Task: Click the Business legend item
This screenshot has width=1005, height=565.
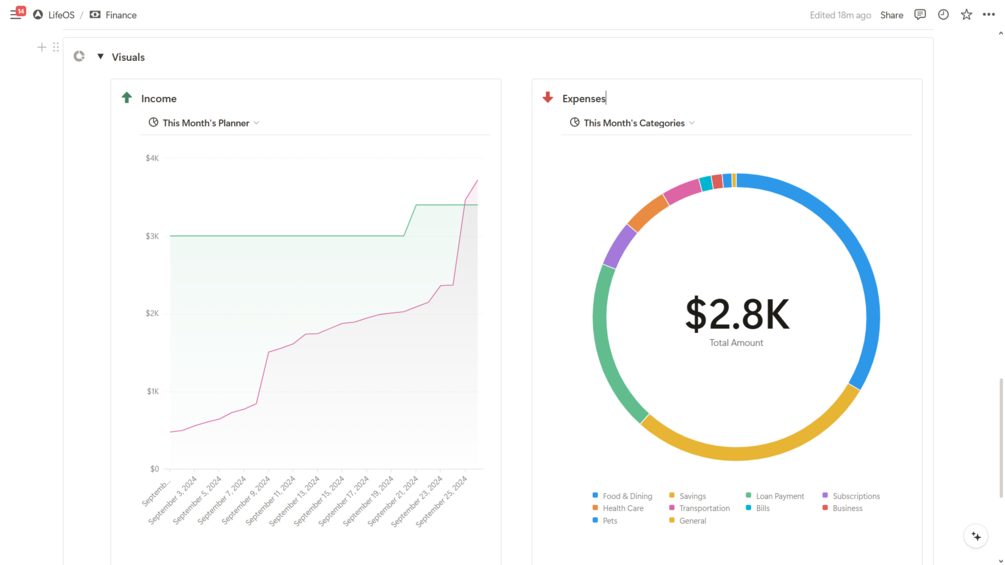Action: tap(842, 508)
